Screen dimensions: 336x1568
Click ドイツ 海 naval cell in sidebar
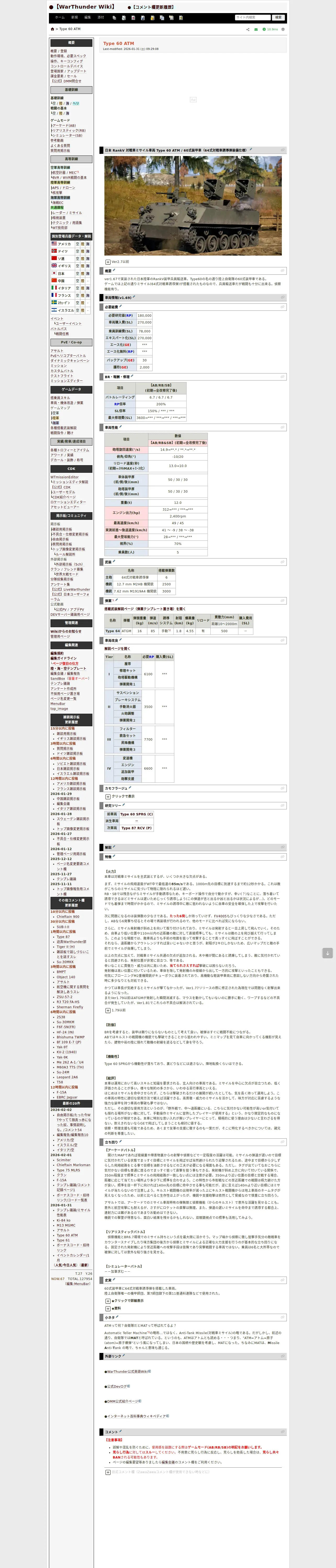point(88,251)
